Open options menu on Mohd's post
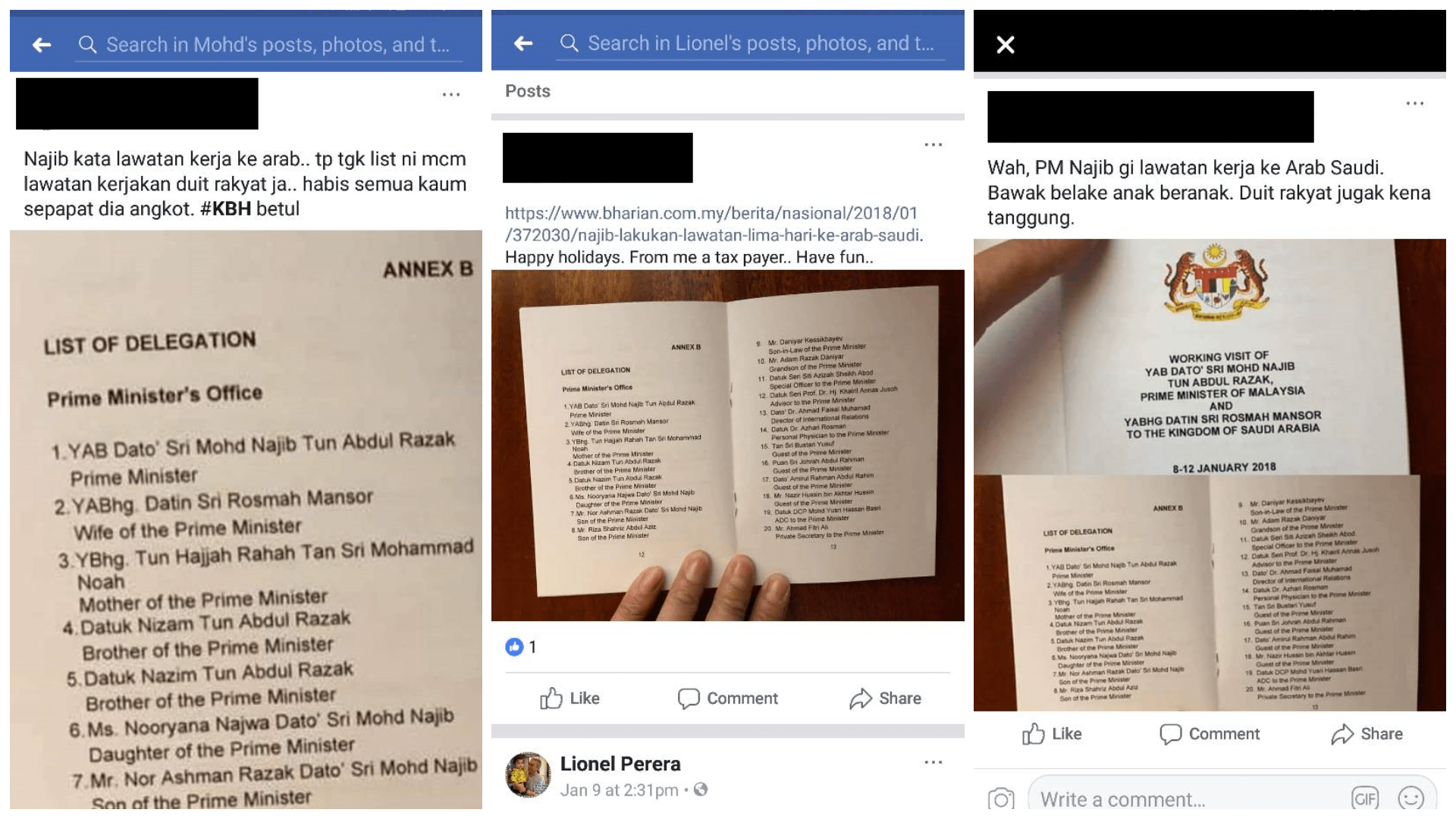This screenshot has width=1456, height=819. tap(451, 95)
